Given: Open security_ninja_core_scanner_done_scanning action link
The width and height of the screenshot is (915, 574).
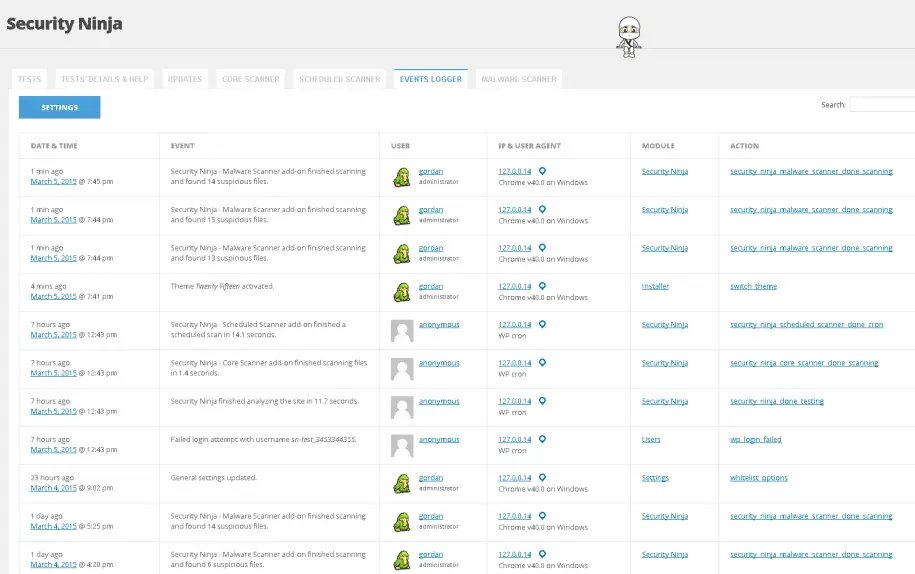Looking at the screenshot, I should click(x=804, y=363).
